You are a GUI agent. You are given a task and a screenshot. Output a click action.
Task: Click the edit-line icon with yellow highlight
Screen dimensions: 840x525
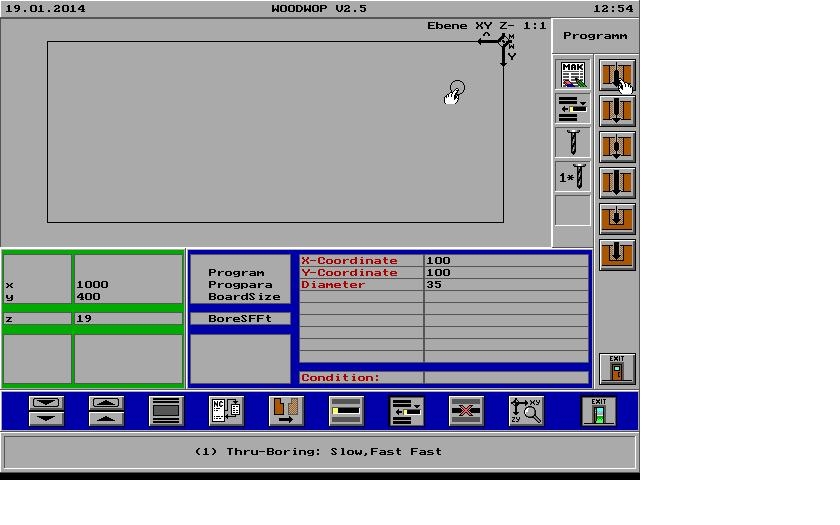346,411
